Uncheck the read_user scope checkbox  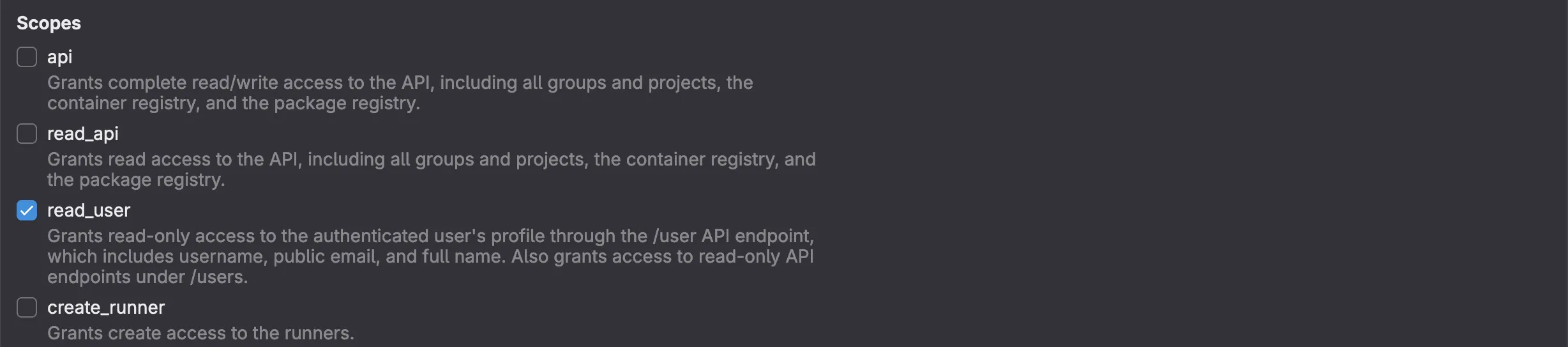click(x=27, y=210)
